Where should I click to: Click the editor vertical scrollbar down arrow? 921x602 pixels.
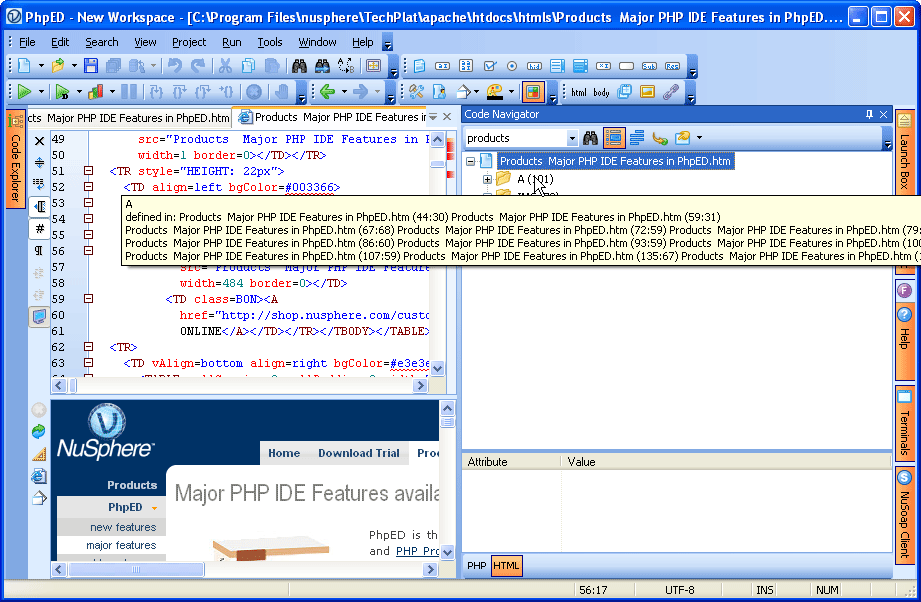(437, 369)
